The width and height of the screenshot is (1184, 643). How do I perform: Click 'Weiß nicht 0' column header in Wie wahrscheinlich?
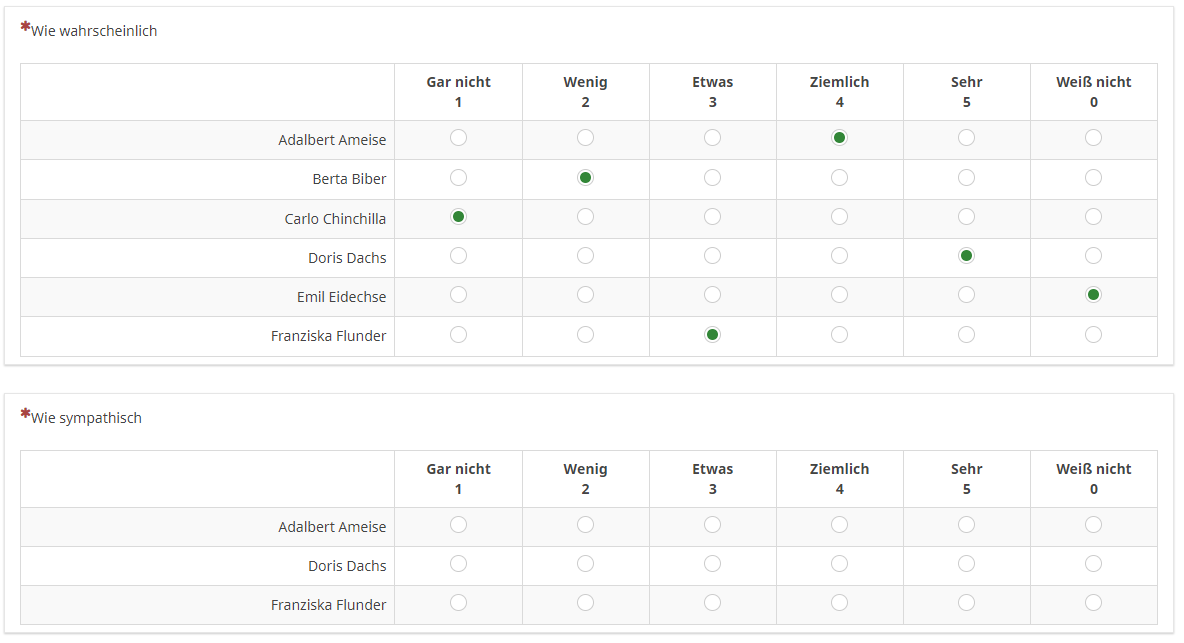point(1093,92)
